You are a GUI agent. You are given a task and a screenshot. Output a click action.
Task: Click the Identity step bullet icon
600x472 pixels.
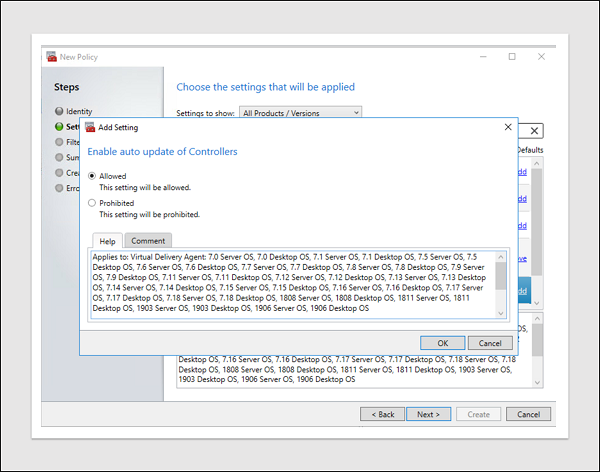pos(59,111)
